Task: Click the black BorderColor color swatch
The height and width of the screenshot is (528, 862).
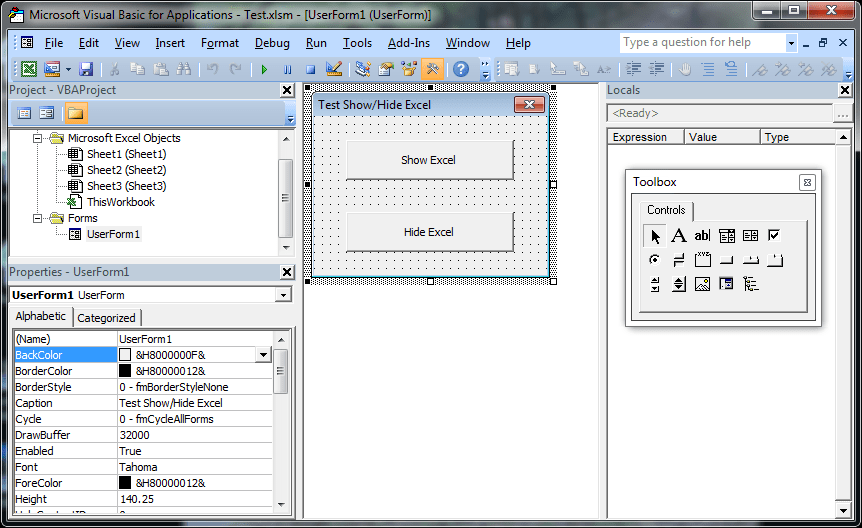Action: point(125,371)
